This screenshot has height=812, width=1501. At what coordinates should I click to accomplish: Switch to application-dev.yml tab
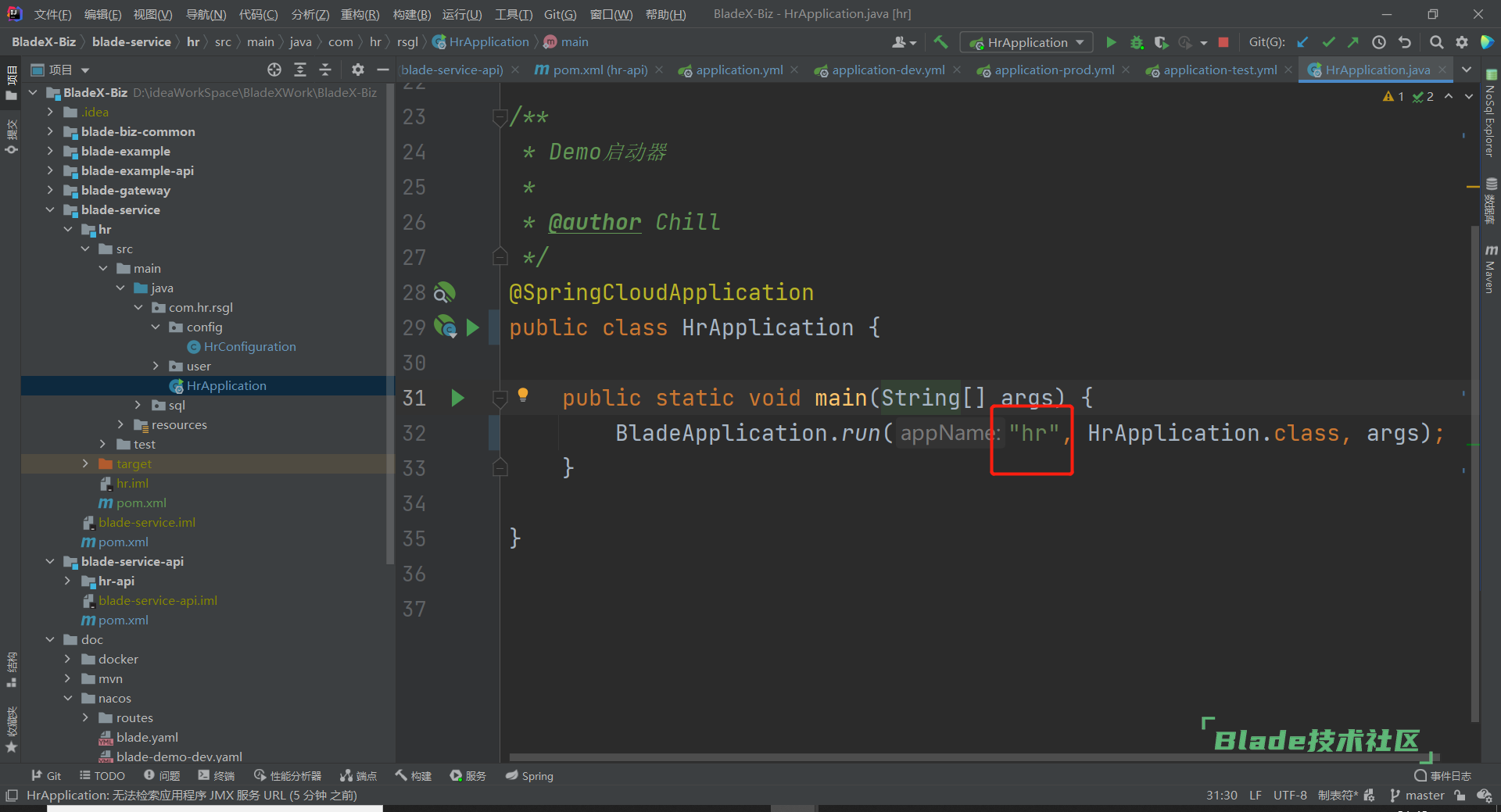[888, 70]
